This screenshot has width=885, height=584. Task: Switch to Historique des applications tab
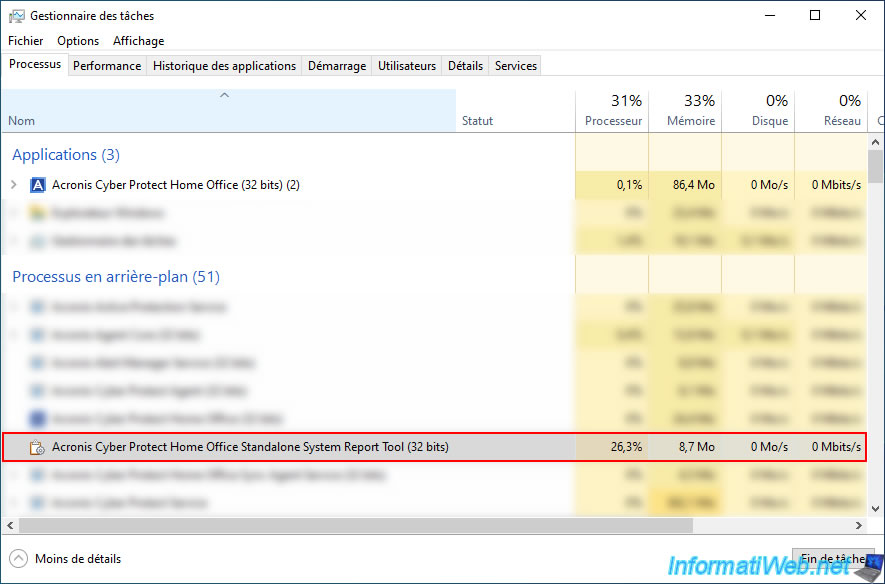pos(224,65)
